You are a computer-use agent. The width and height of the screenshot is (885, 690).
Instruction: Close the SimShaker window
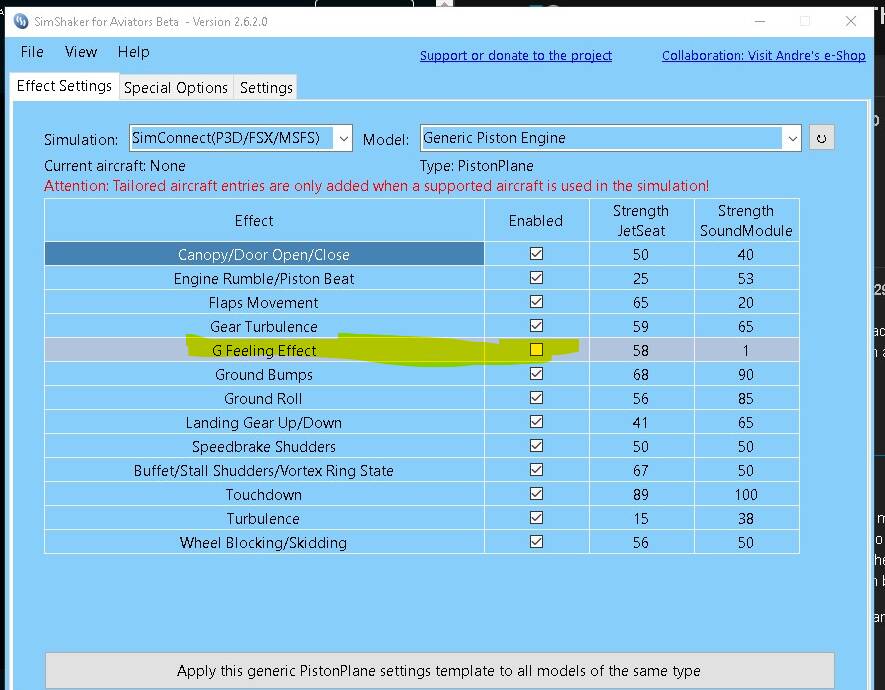(851, 21)
